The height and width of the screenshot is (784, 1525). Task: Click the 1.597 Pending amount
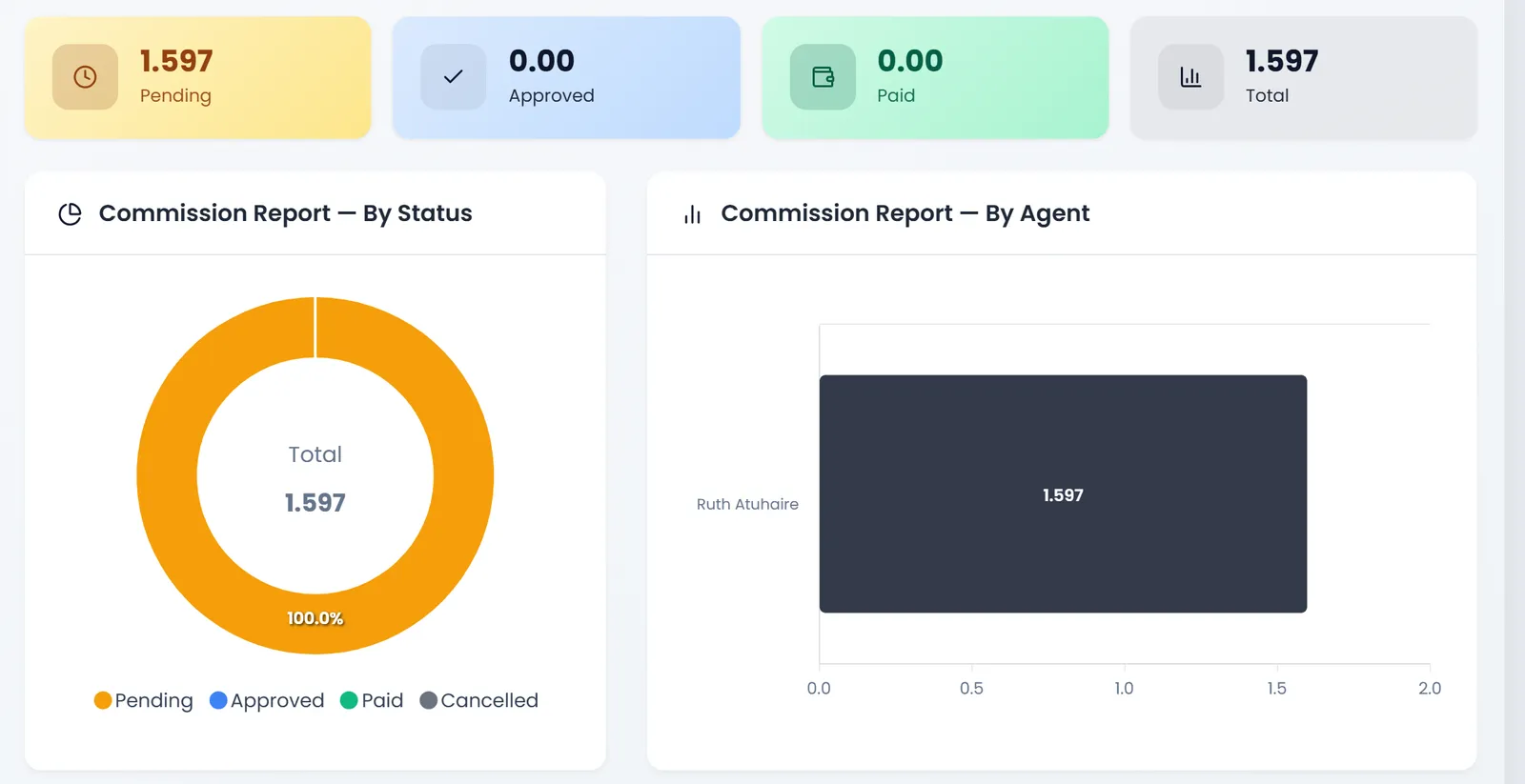point(176,61)
